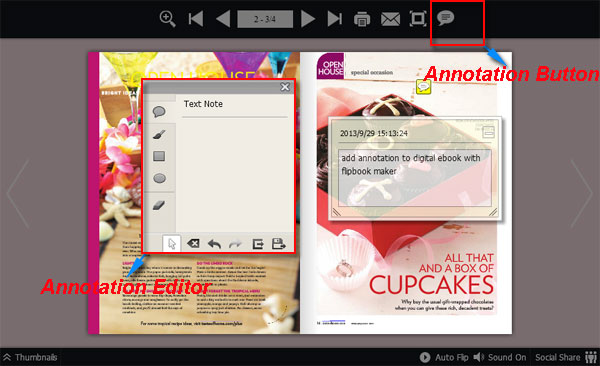This screenshot has width=600, height=366.
Task: Undo the last annotation action
Action: (214, 243)
